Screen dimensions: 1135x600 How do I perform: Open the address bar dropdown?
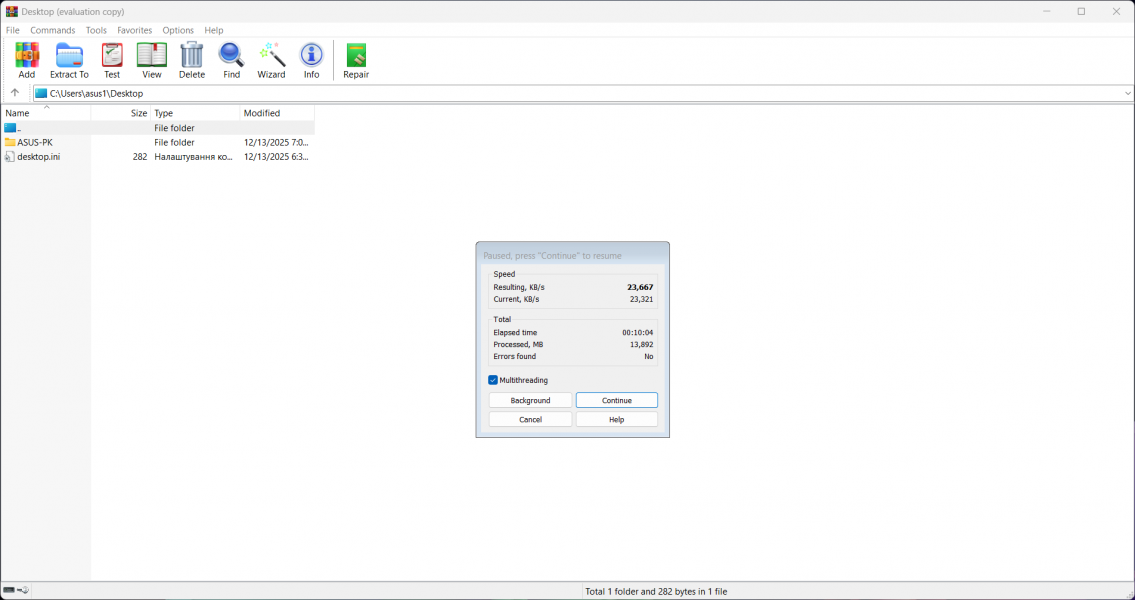[1127, 92]
